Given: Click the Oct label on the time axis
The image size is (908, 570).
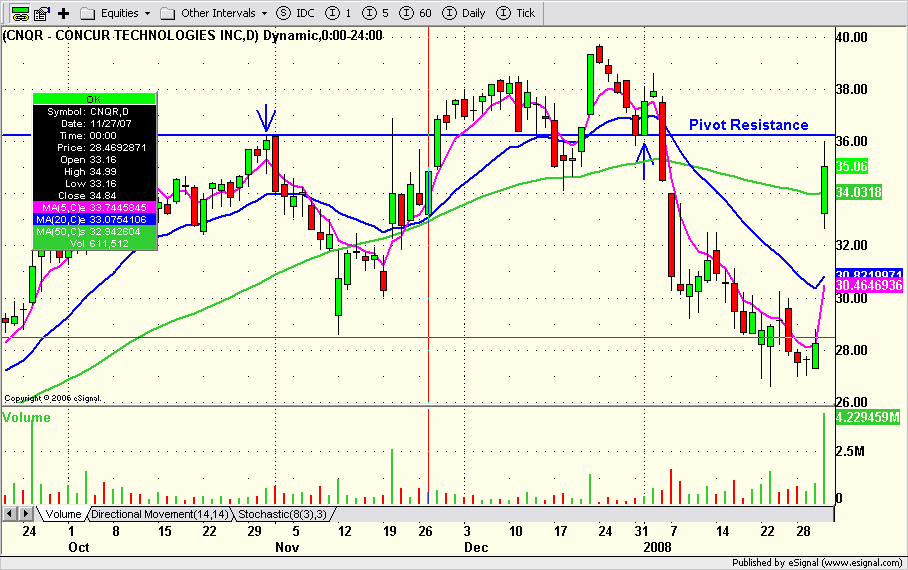Looking at the screenshot, I should click(79, 547).
